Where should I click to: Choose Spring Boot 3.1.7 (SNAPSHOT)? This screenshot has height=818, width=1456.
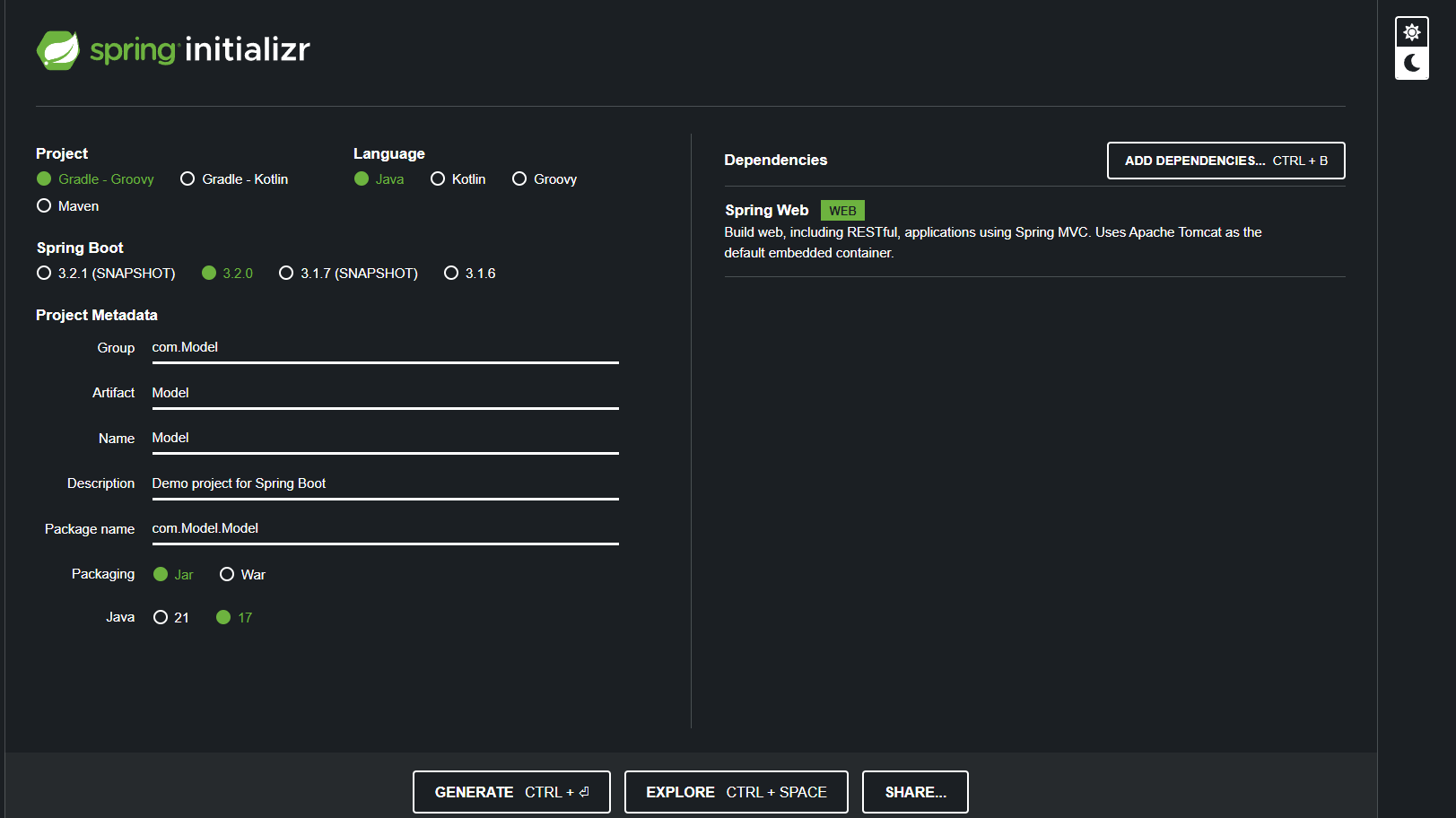click(x=348, y=274)
